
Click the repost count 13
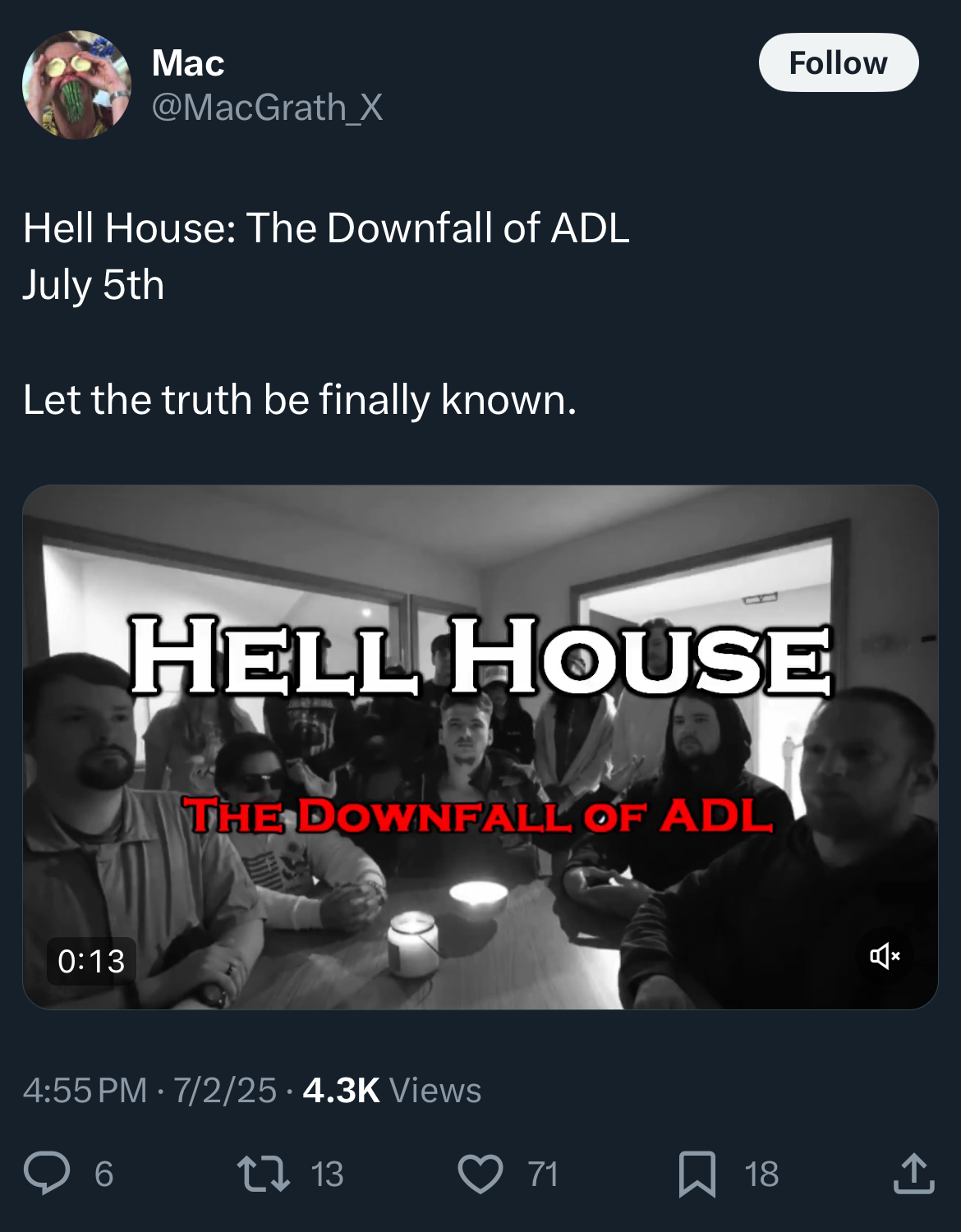click(327, 1174)
